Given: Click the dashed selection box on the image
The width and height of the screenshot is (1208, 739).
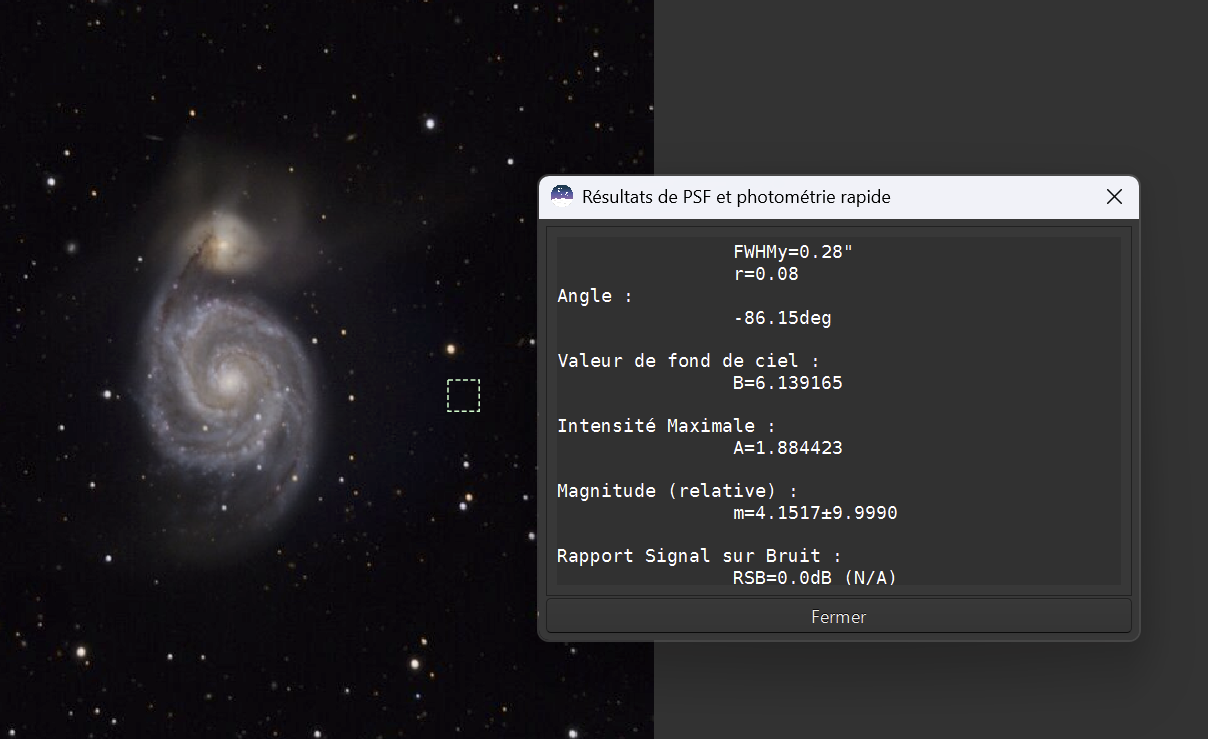Looking at the screenshot, I should [x=463, y=395].
